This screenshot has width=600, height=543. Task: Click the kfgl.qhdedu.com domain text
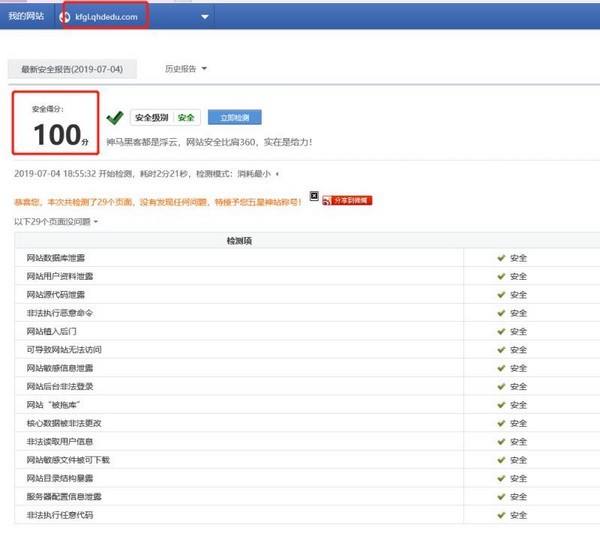click(x=106, y=17)
